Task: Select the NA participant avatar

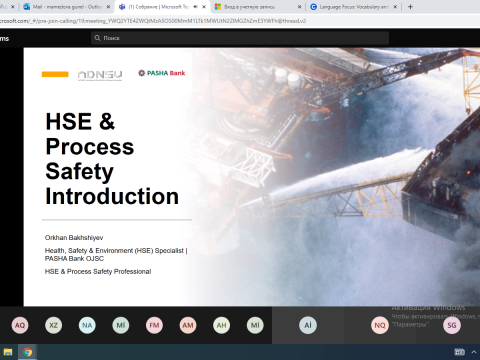Action: click(x=87, y=325)
